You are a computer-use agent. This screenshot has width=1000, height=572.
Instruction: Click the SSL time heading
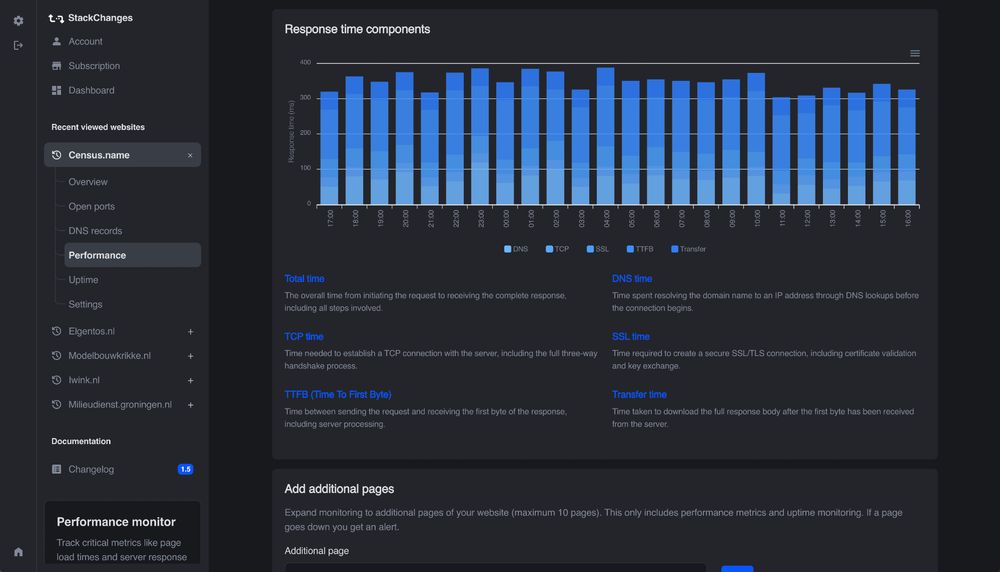pos(631,337)
